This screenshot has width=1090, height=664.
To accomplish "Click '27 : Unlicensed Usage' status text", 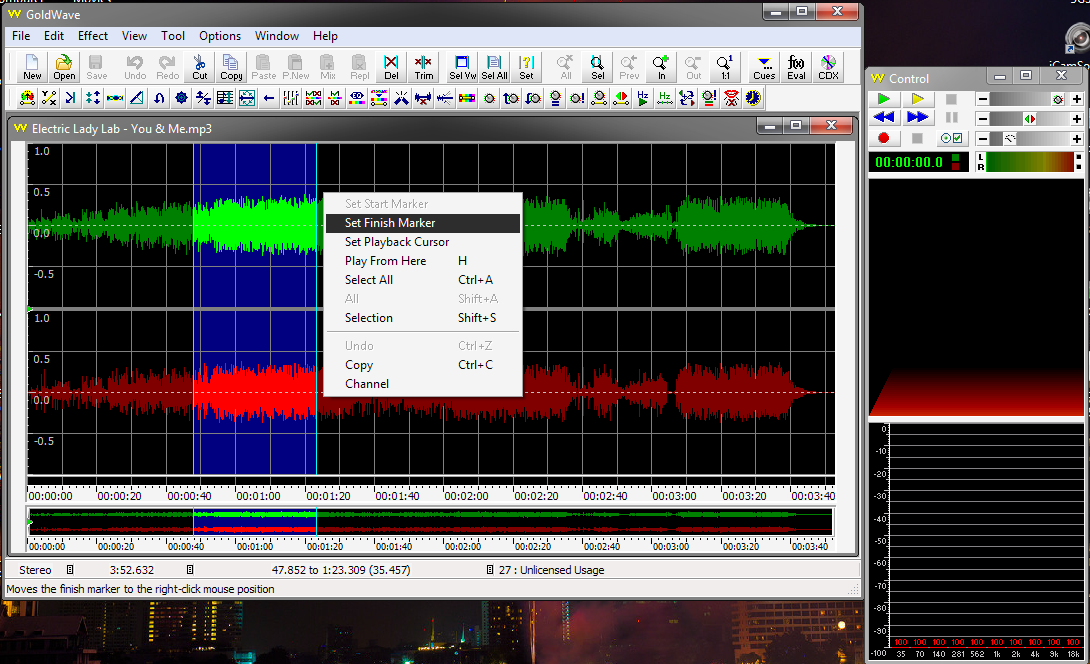I will [551, 570].
